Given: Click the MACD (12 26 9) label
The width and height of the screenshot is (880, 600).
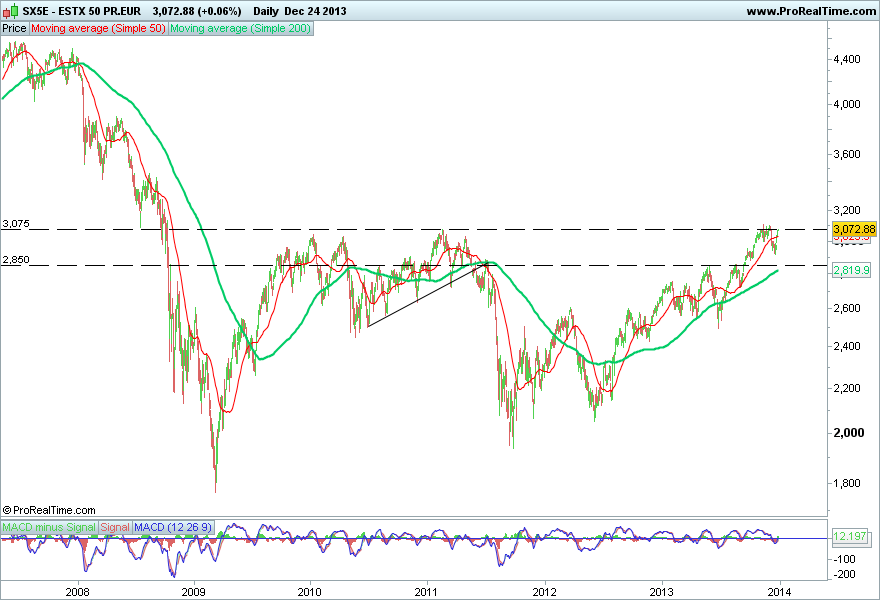Looking at the screenshot, I should click(173, 527).
